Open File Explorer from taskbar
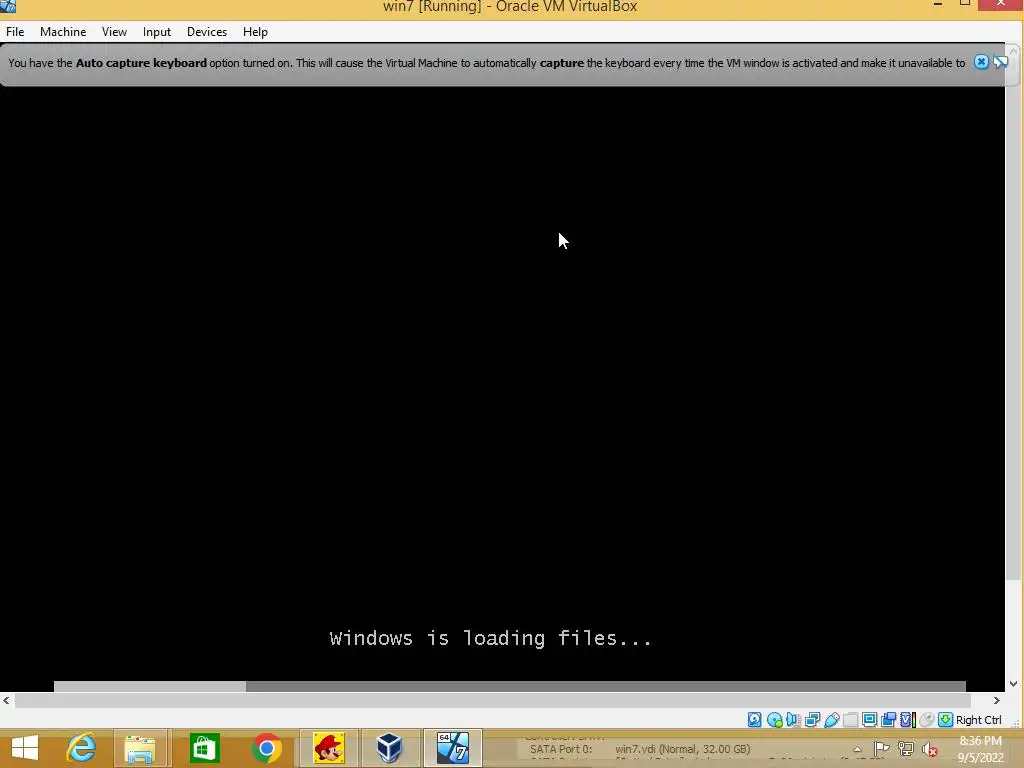This screenshot has width=1024, height=768. (x=141, y=748)
